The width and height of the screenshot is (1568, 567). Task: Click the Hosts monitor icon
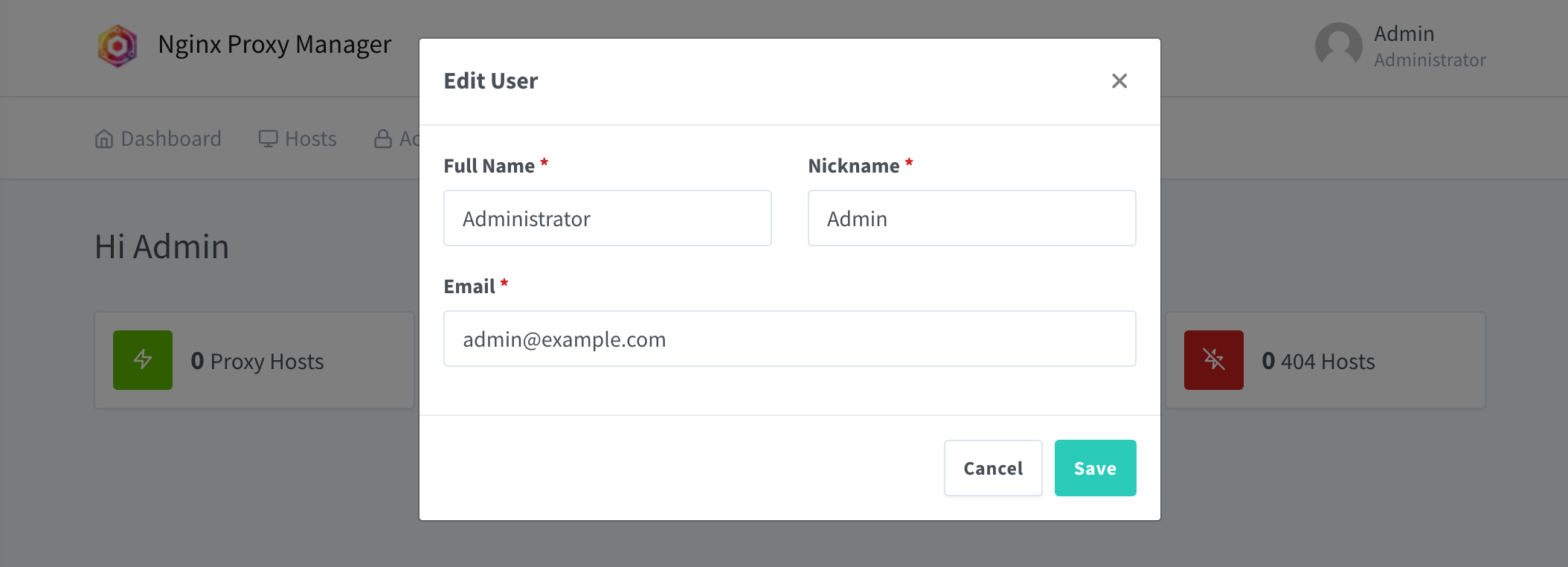pos(268,139)
